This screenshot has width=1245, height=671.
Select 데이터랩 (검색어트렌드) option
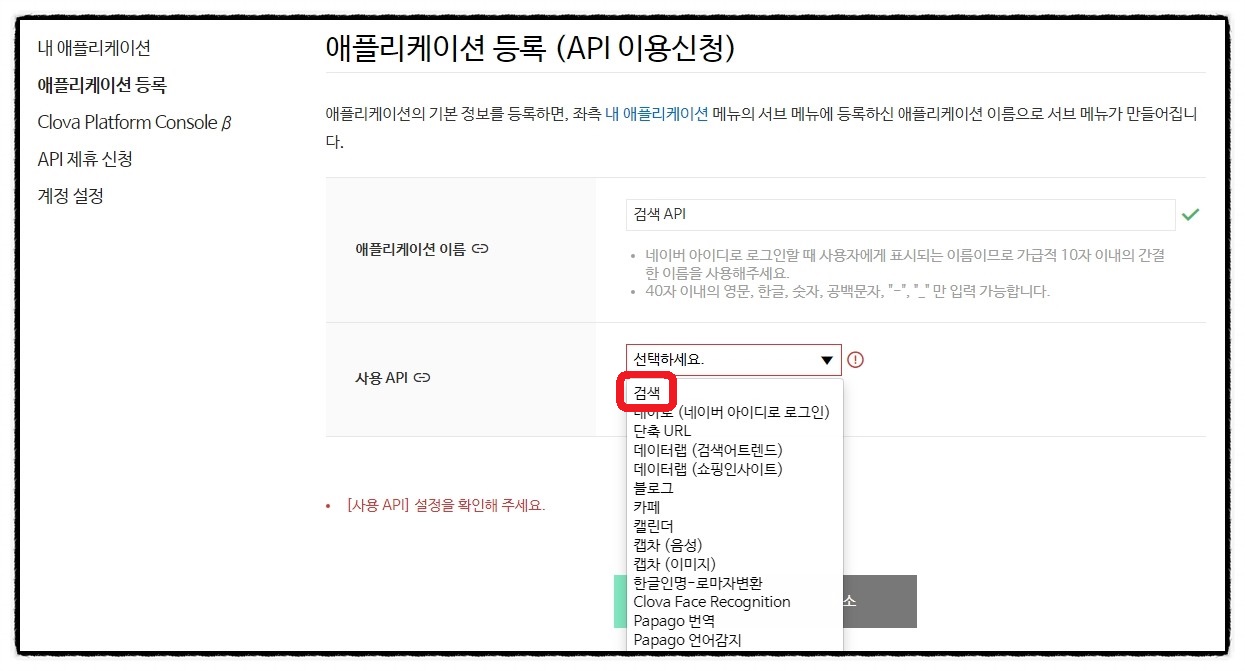pos(708,449)
